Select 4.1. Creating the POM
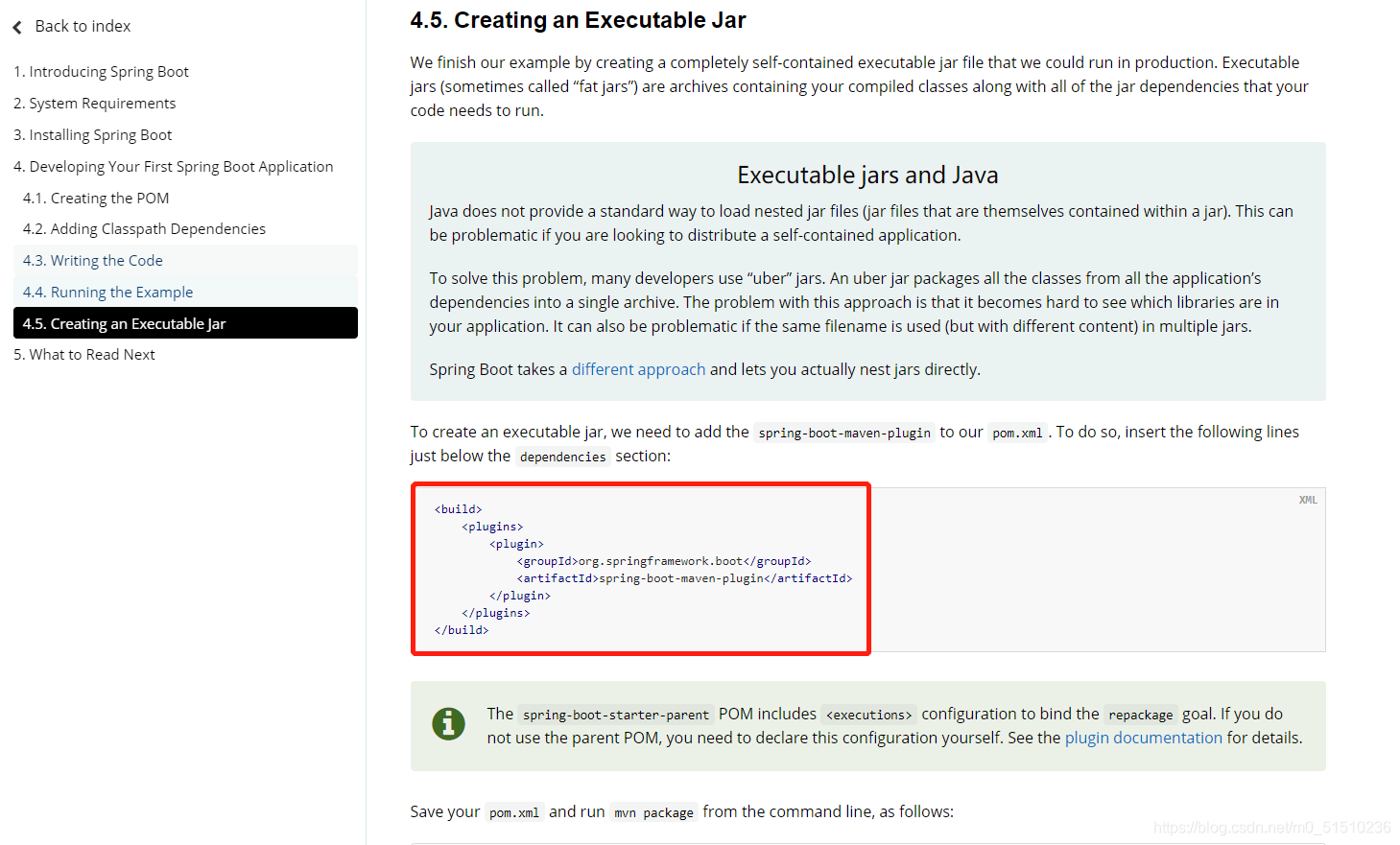This screenshot has width=1400, height=845. click(96, 199)
